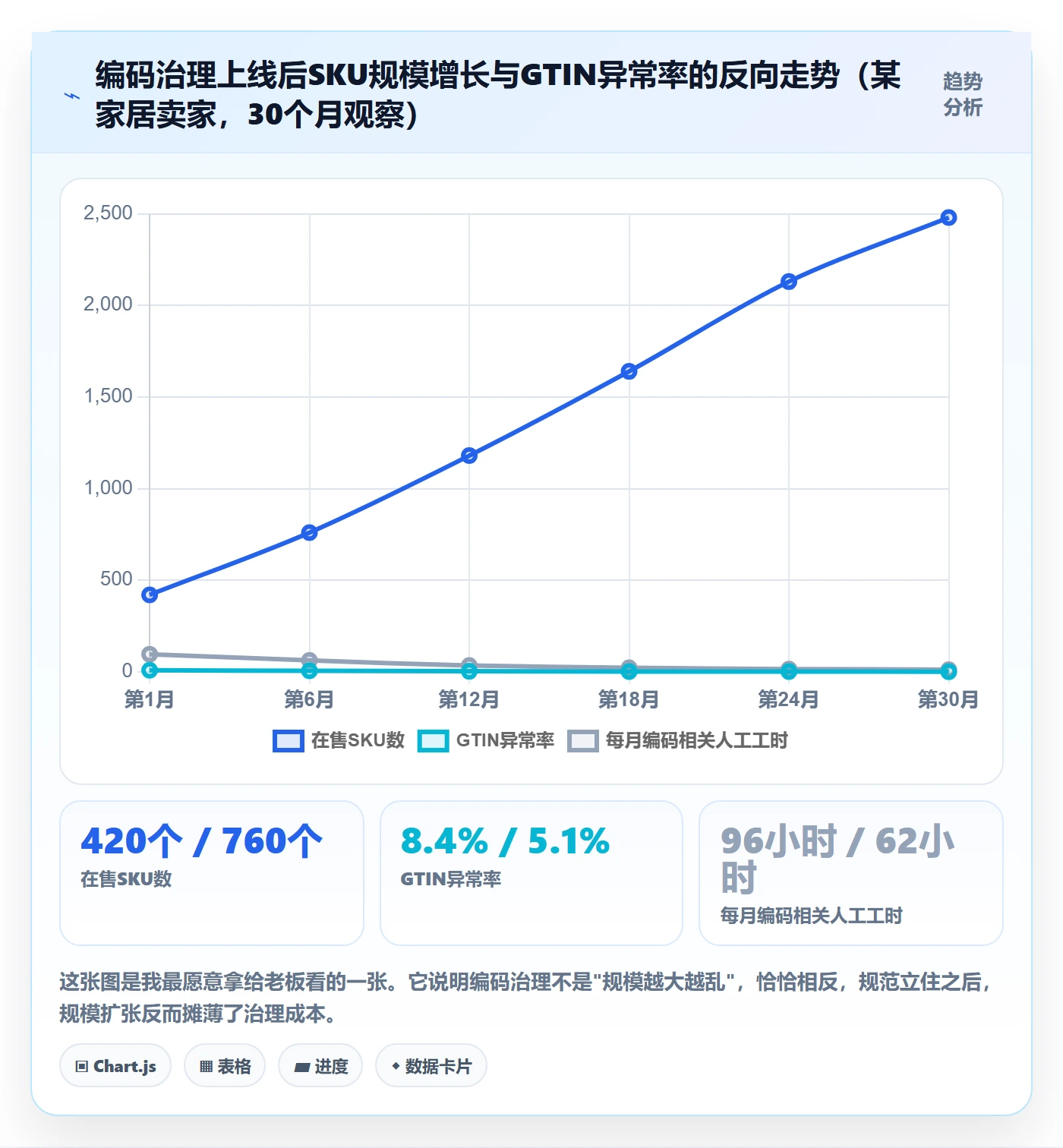Click the 1,000 y-axis label

108,487
